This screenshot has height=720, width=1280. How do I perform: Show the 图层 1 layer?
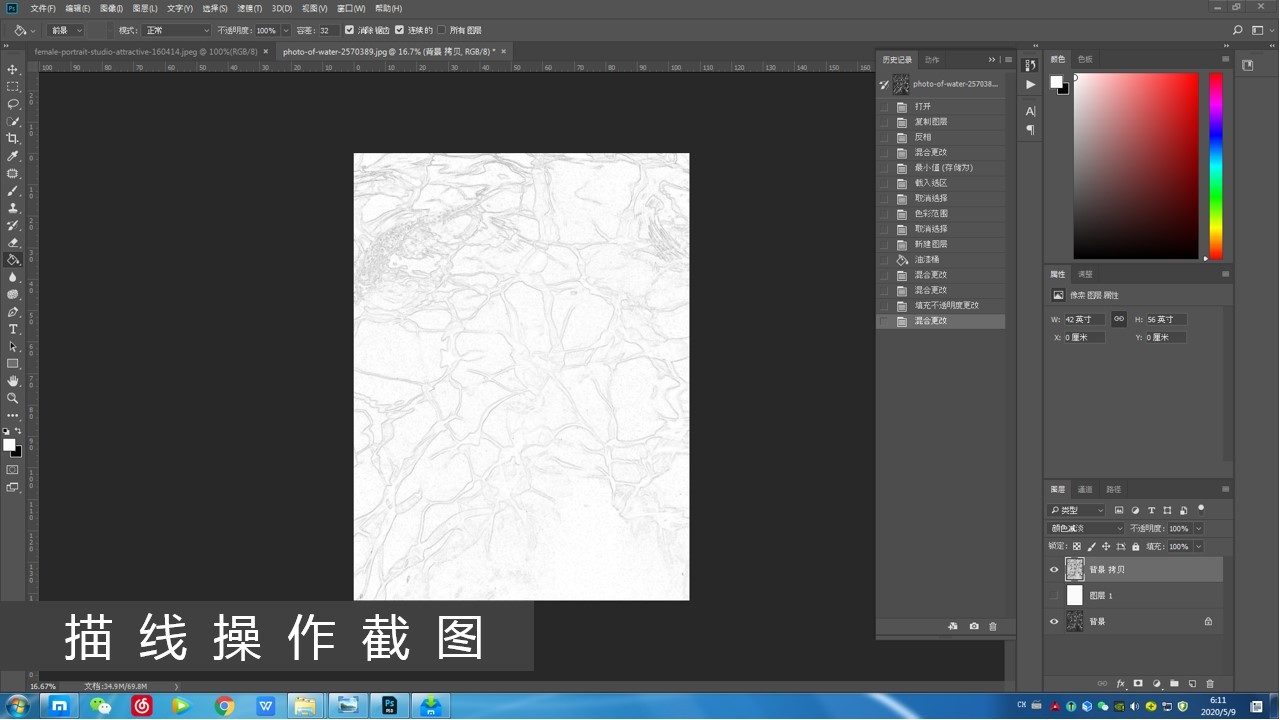(x=1053, y=596)
